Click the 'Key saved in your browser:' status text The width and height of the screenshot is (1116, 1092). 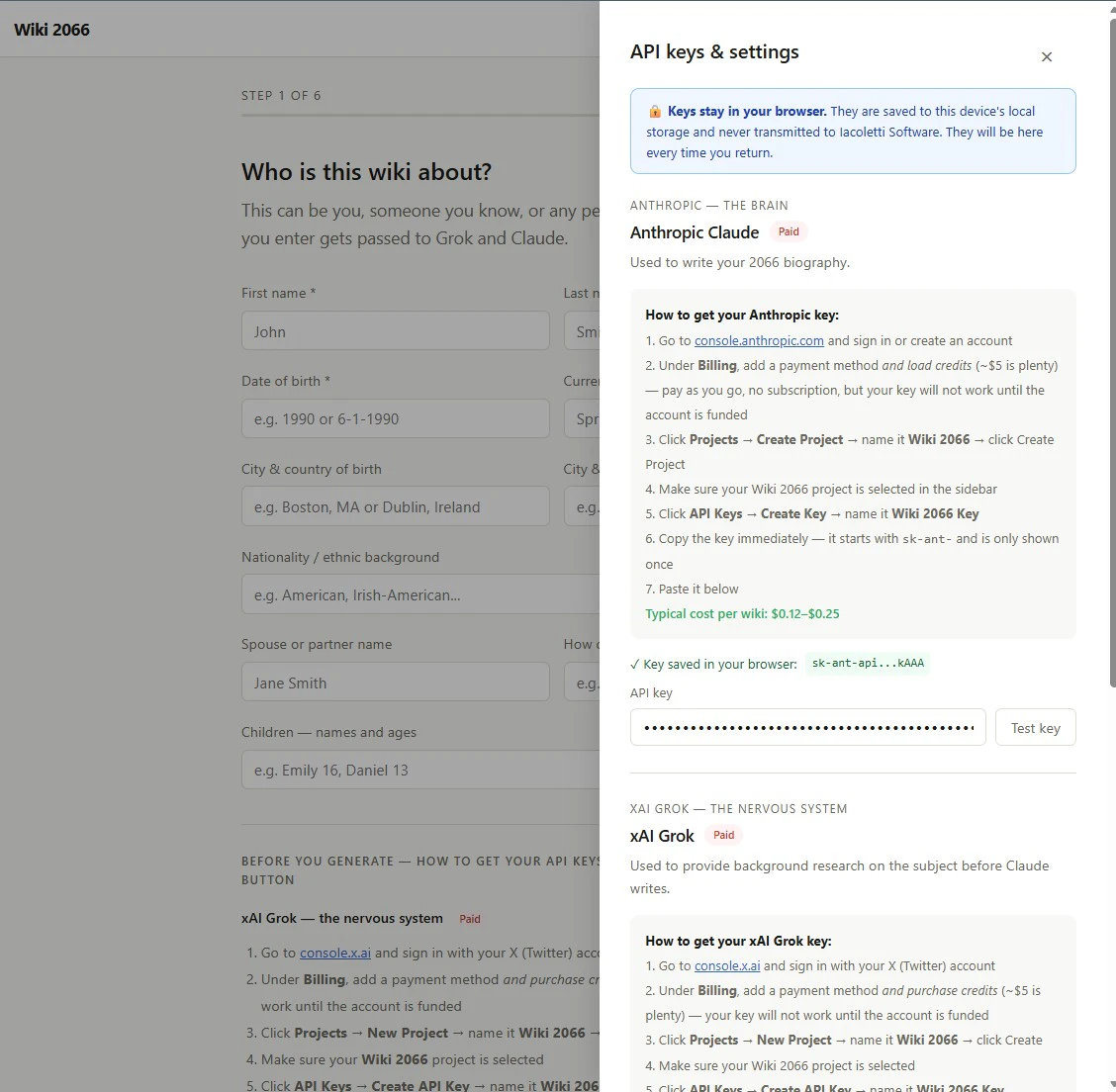tap(714, 665)
